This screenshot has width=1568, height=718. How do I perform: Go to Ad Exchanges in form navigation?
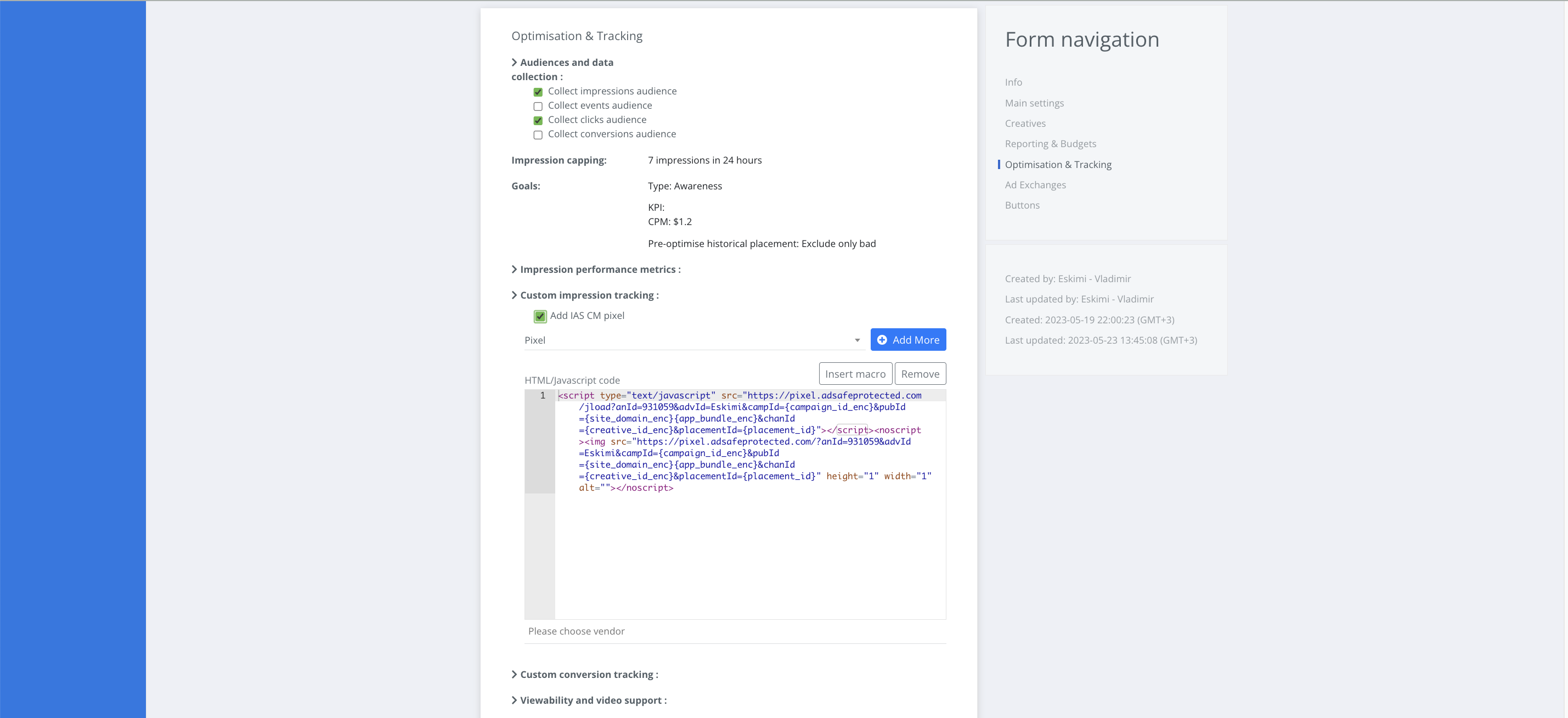(x=1035, y=185)
